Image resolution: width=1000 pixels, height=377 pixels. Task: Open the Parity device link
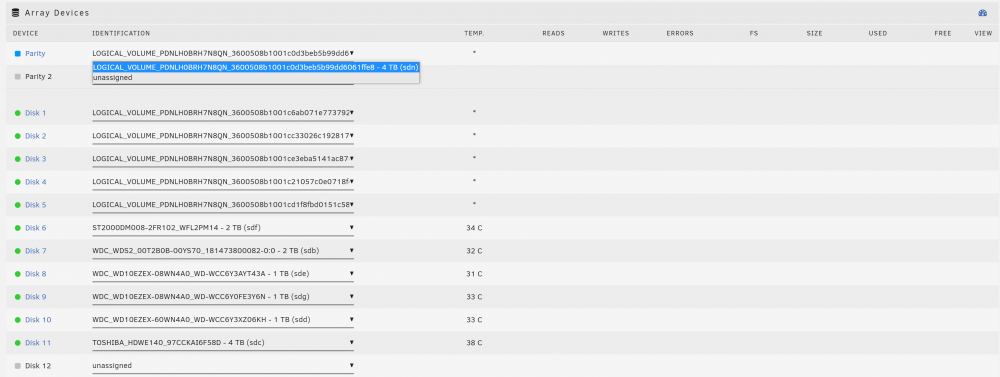pyautogui.click(x=35, y=54)
